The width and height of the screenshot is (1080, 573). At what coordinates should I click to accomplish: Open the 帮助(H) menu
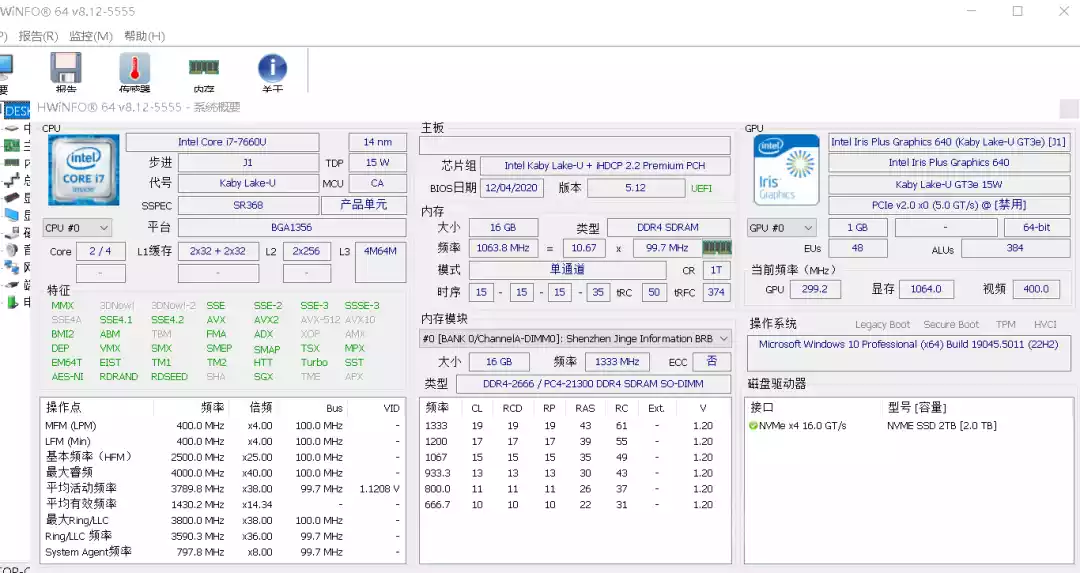coord(145,36)
